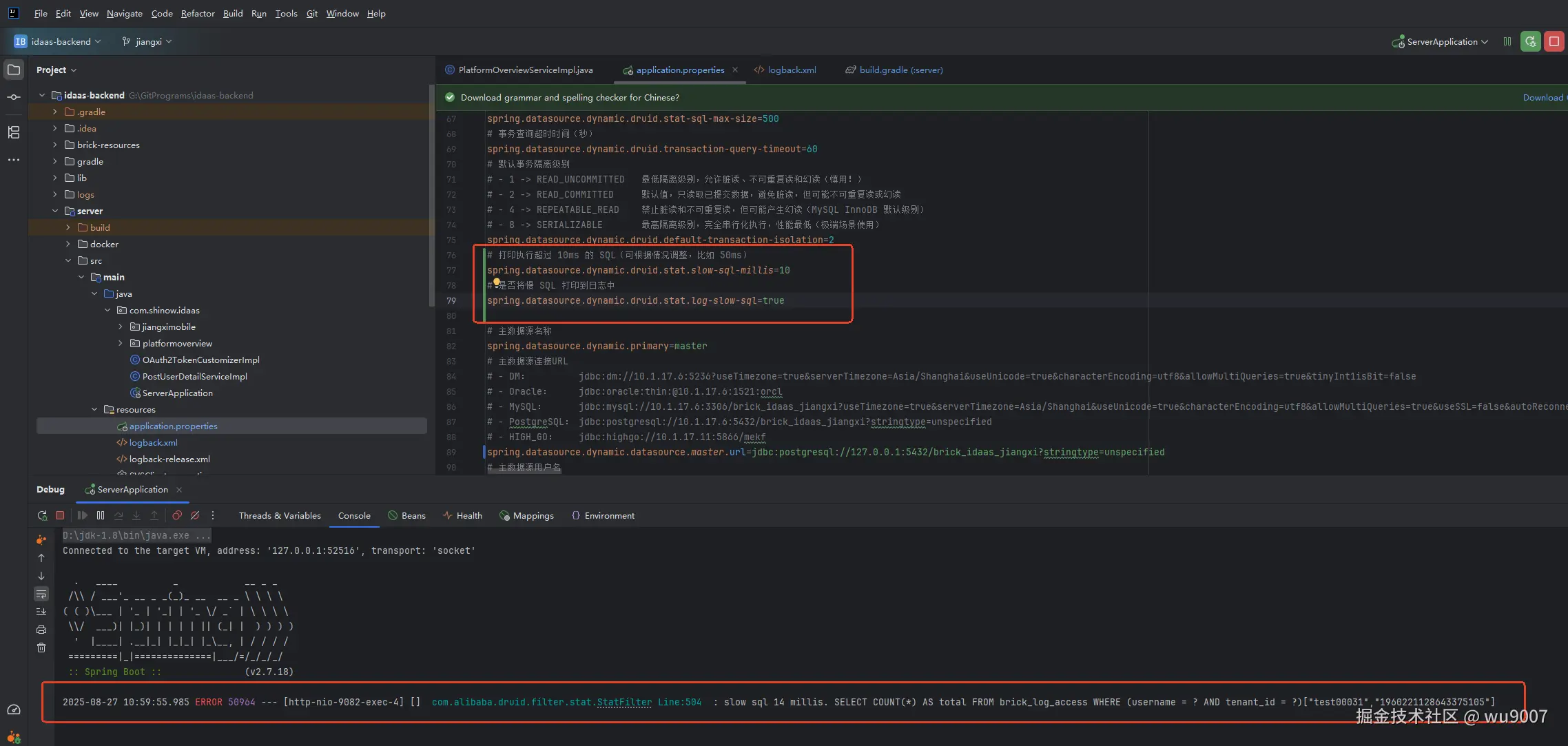
Task: Click the View Breakpoints icon
Action: 177,515
